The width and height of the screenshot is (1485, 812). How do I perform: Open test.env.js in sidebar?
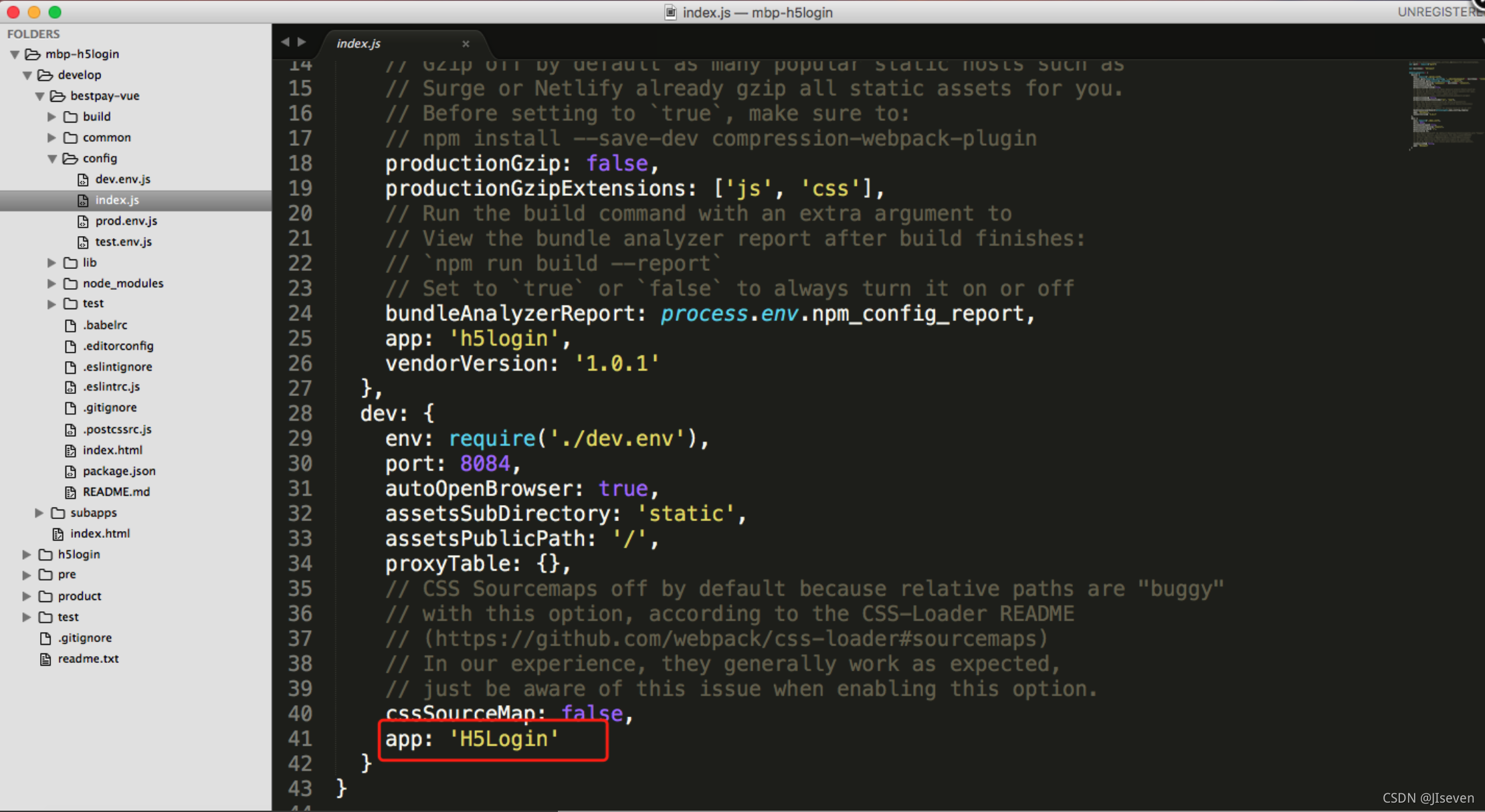click(x=123, y=241)
